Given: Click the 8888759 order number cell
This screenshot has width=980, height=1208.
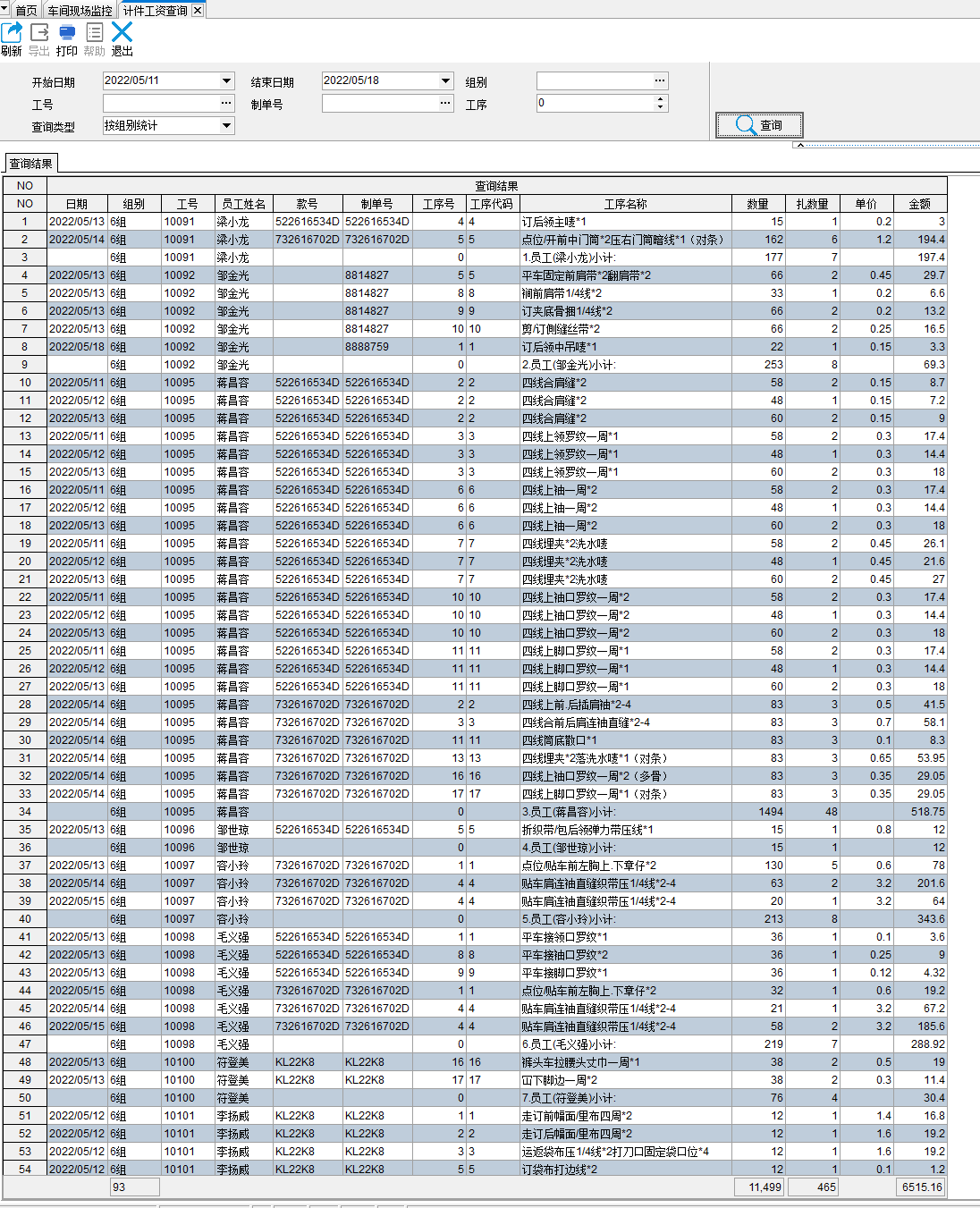Looking at the screenshot, I should 376,347.
